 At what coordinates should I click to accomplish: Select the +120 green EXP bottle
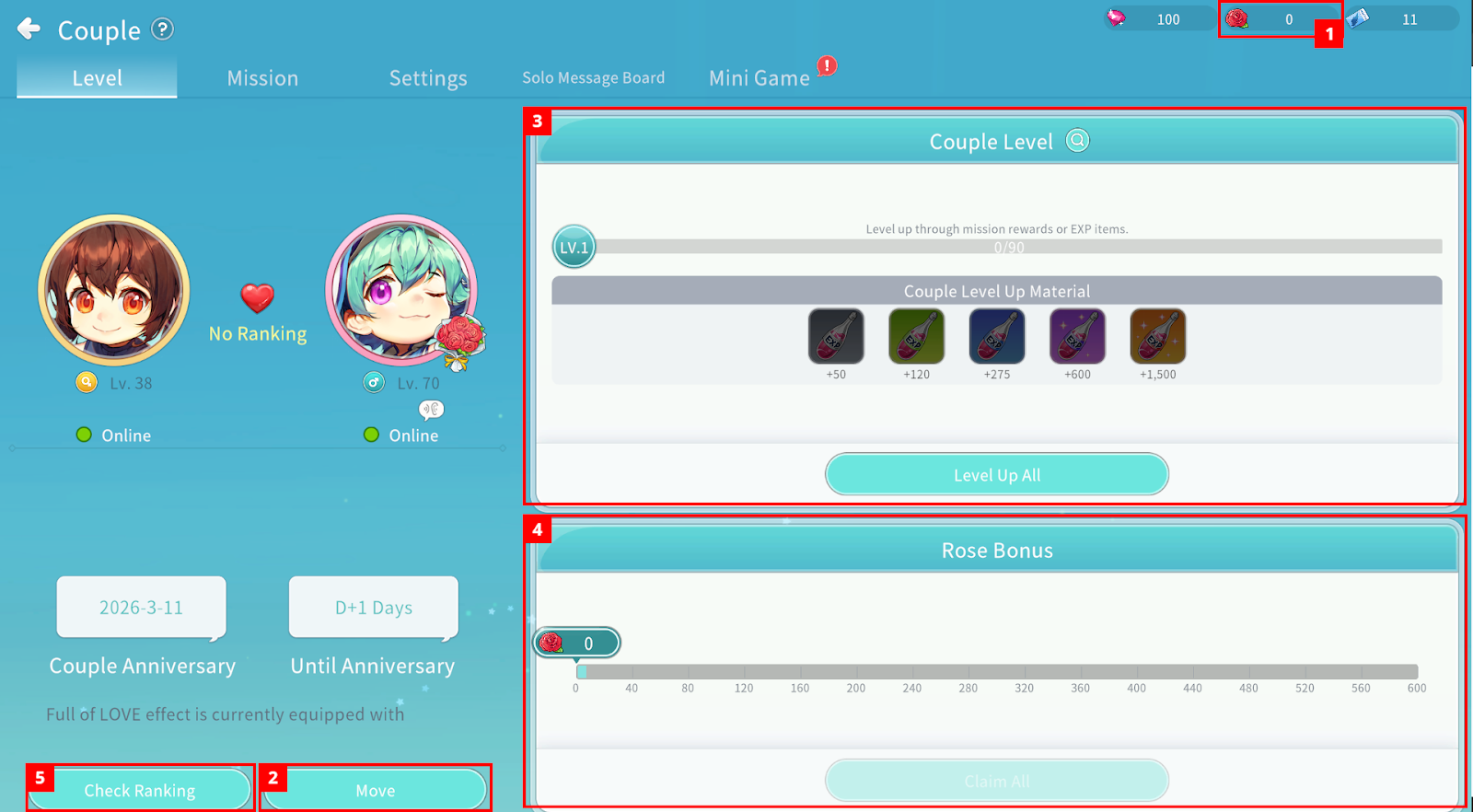click(x=916, y=337)
